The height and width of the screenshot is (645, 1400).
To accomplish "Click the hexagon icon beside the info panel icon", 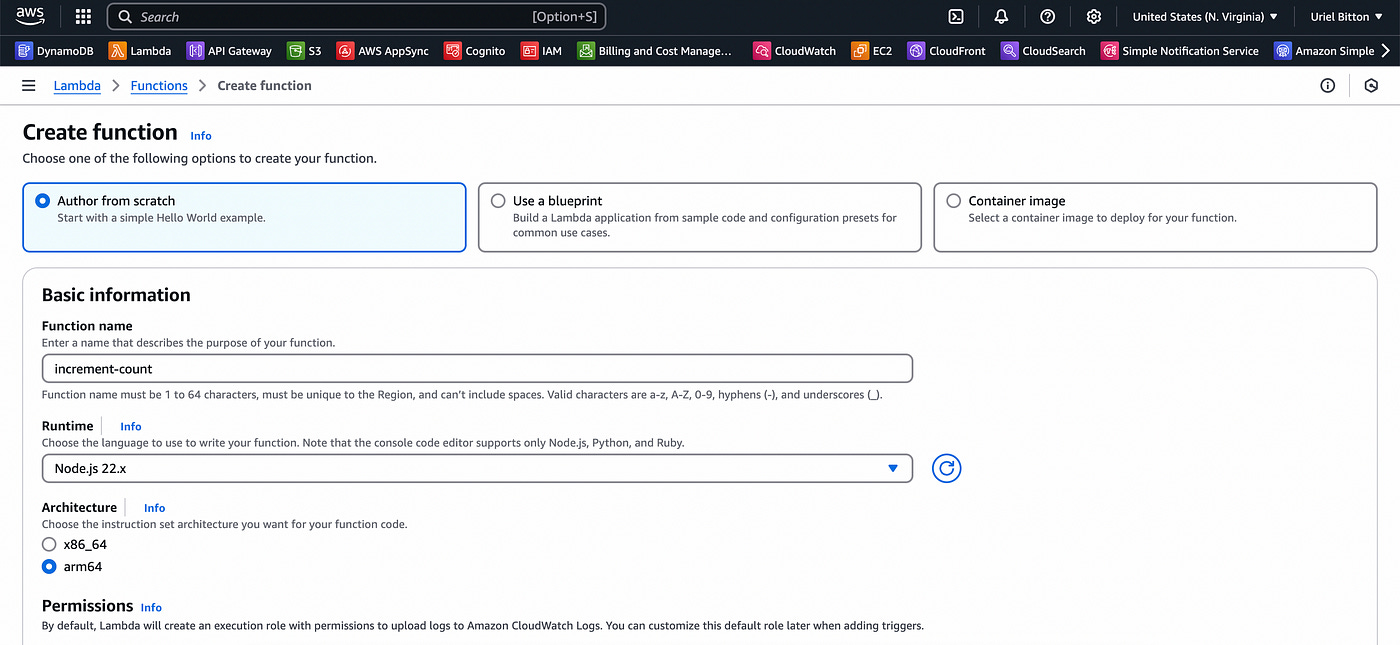I will point(1371,86).
